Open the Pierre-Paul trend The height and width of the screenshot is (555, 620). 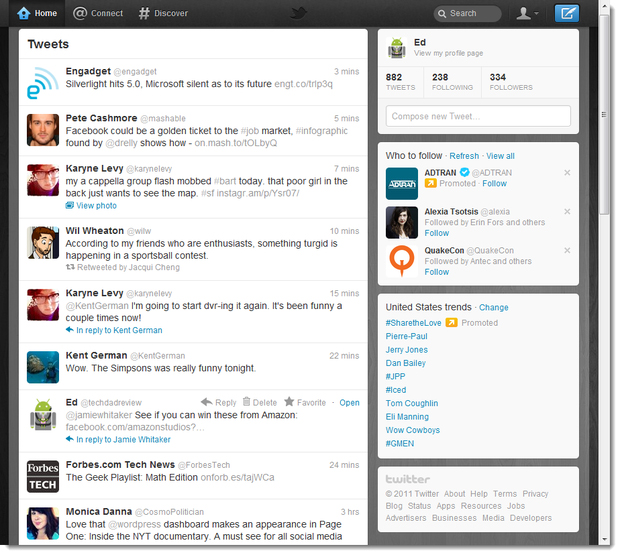pos(406,336)
